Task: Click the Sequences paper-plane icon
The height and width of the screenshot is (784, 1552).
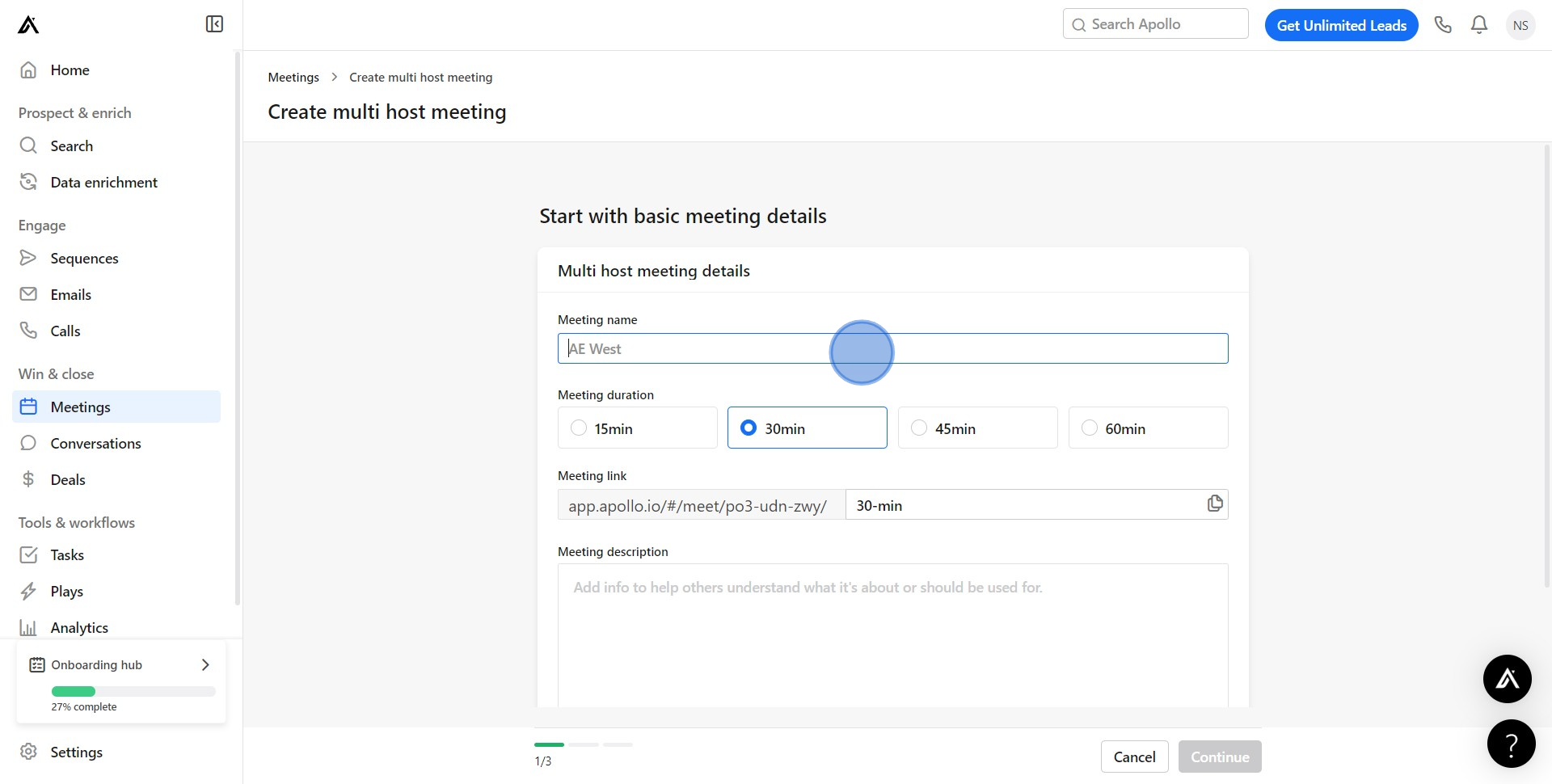Action: coord(28,258)
